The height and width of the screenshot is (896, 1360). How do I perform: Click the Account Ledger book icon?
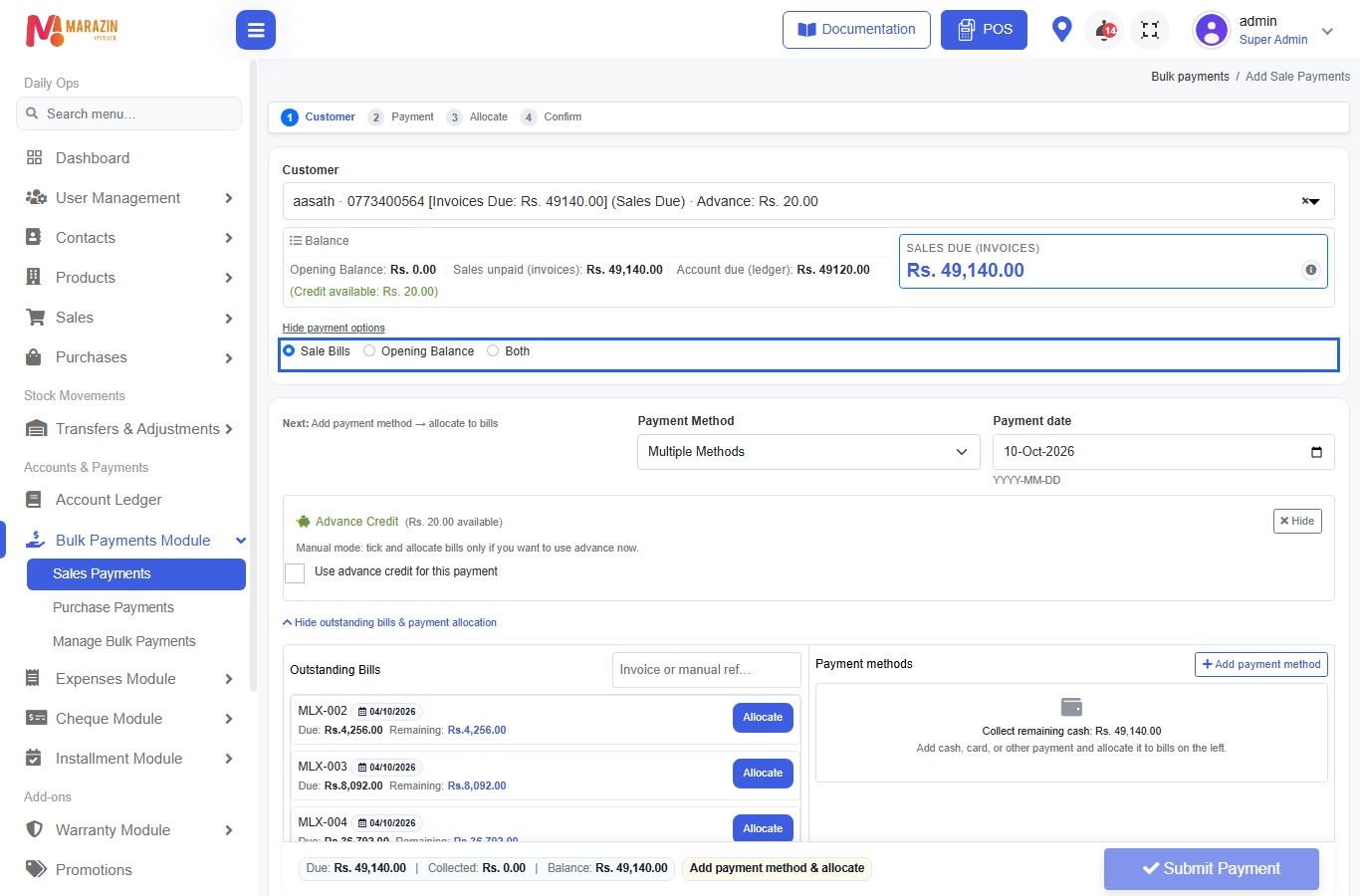coord(34,500)
